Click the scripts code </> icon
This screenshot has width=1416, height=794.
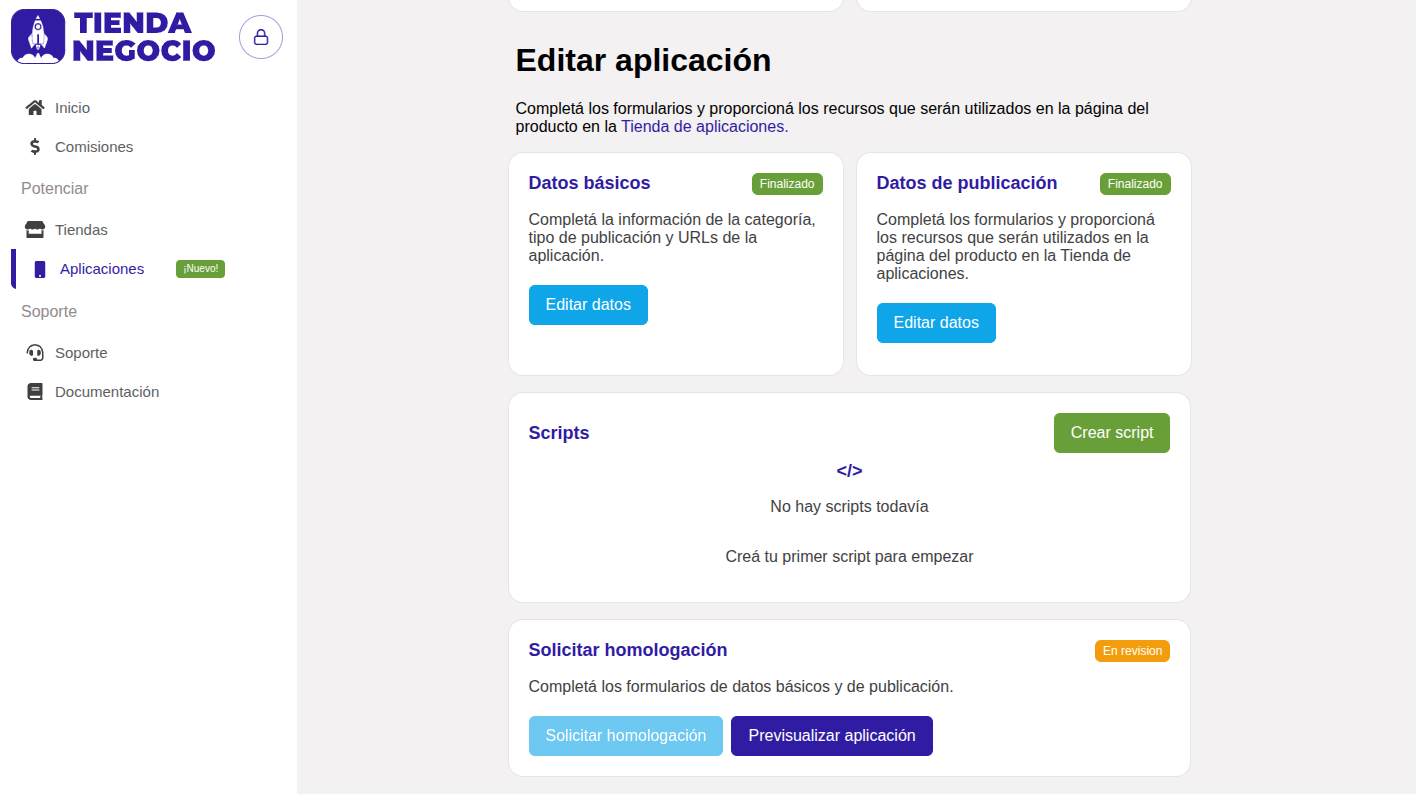(x=849, y=471)
